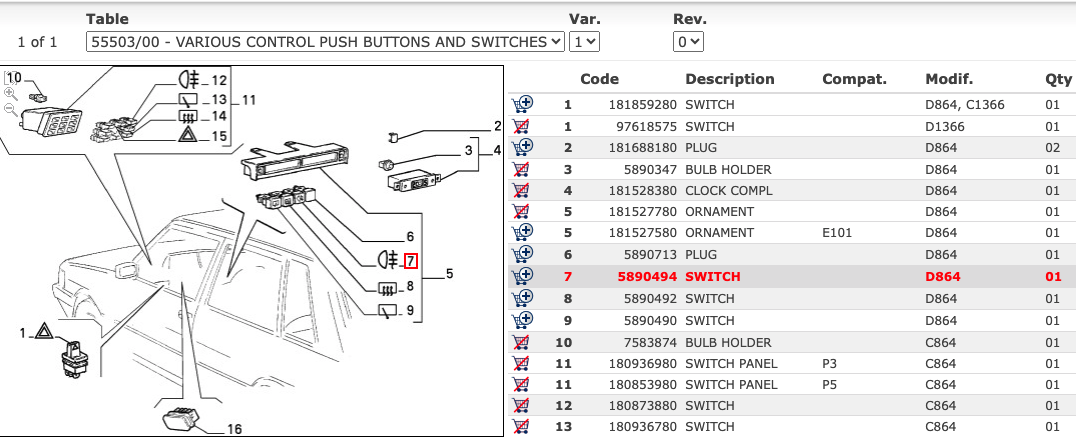The width and height of the screenshot is (1076, 437).
Task: Click the zoom in magnifier on diagram
Action: [x=10, y=91]
